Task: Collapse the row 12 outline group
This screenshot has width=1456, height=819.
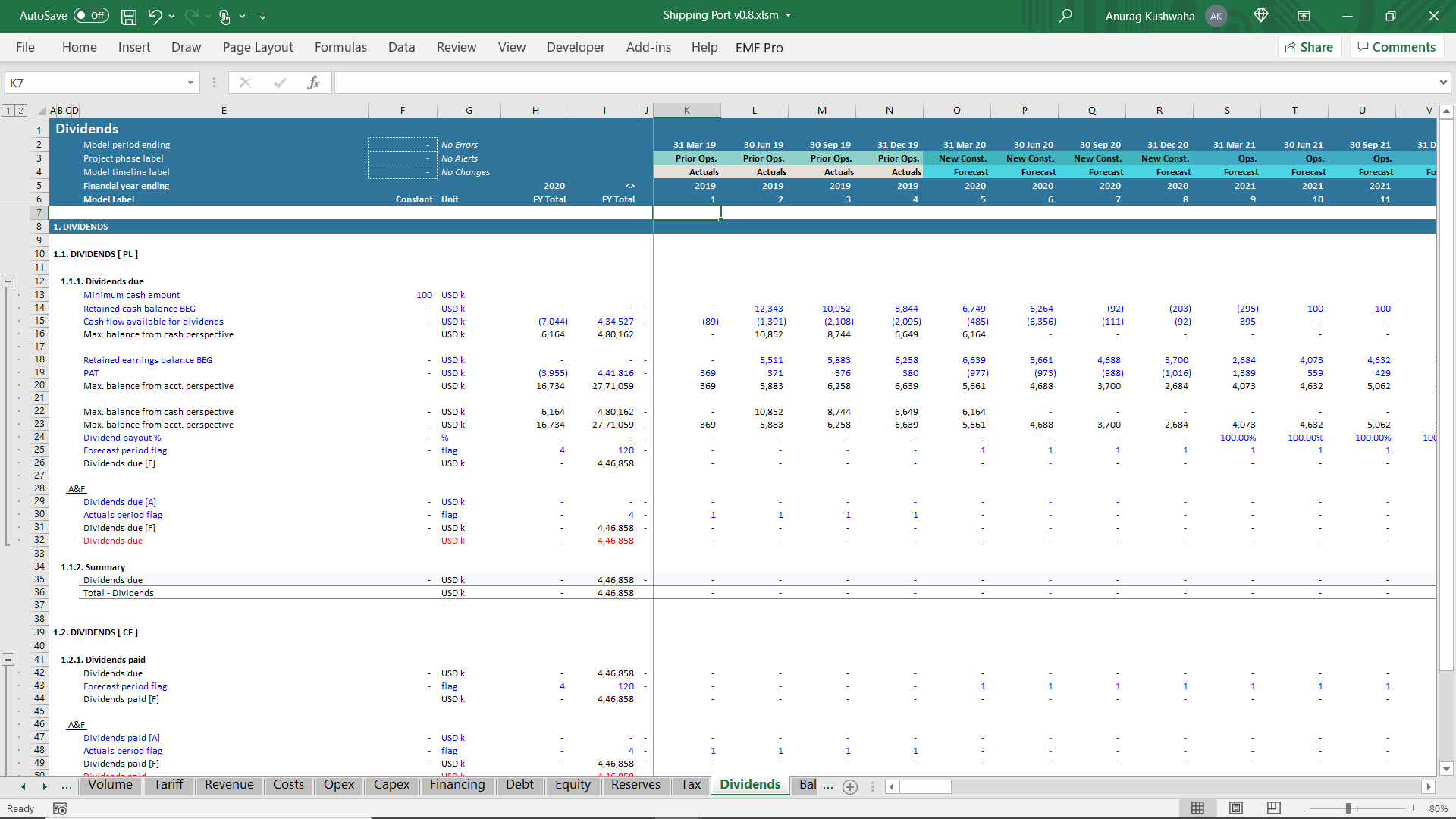Action: coord(8,281)
